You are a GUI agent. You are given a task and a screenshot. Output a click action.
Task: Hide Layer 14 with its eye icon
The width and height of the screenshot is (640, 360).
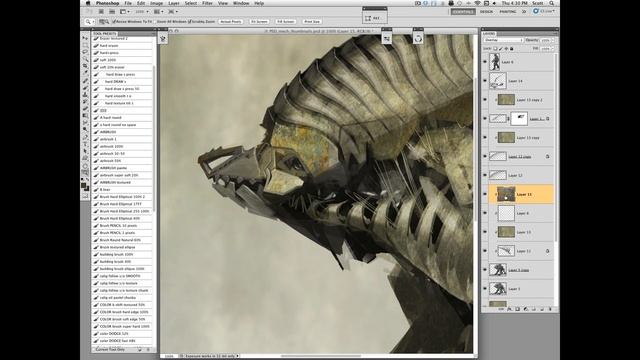[485, 81]
